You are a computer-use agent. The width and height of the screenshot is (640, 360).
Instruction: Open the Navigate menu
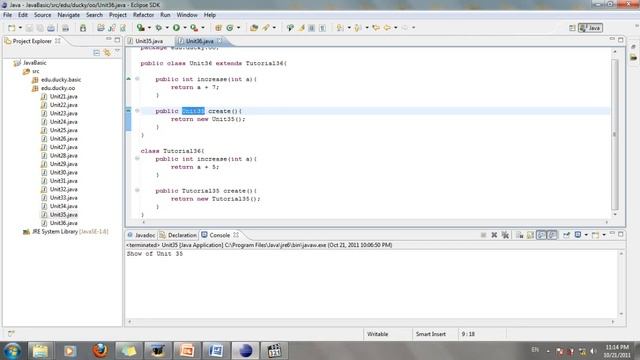click(x=69, y=15)
